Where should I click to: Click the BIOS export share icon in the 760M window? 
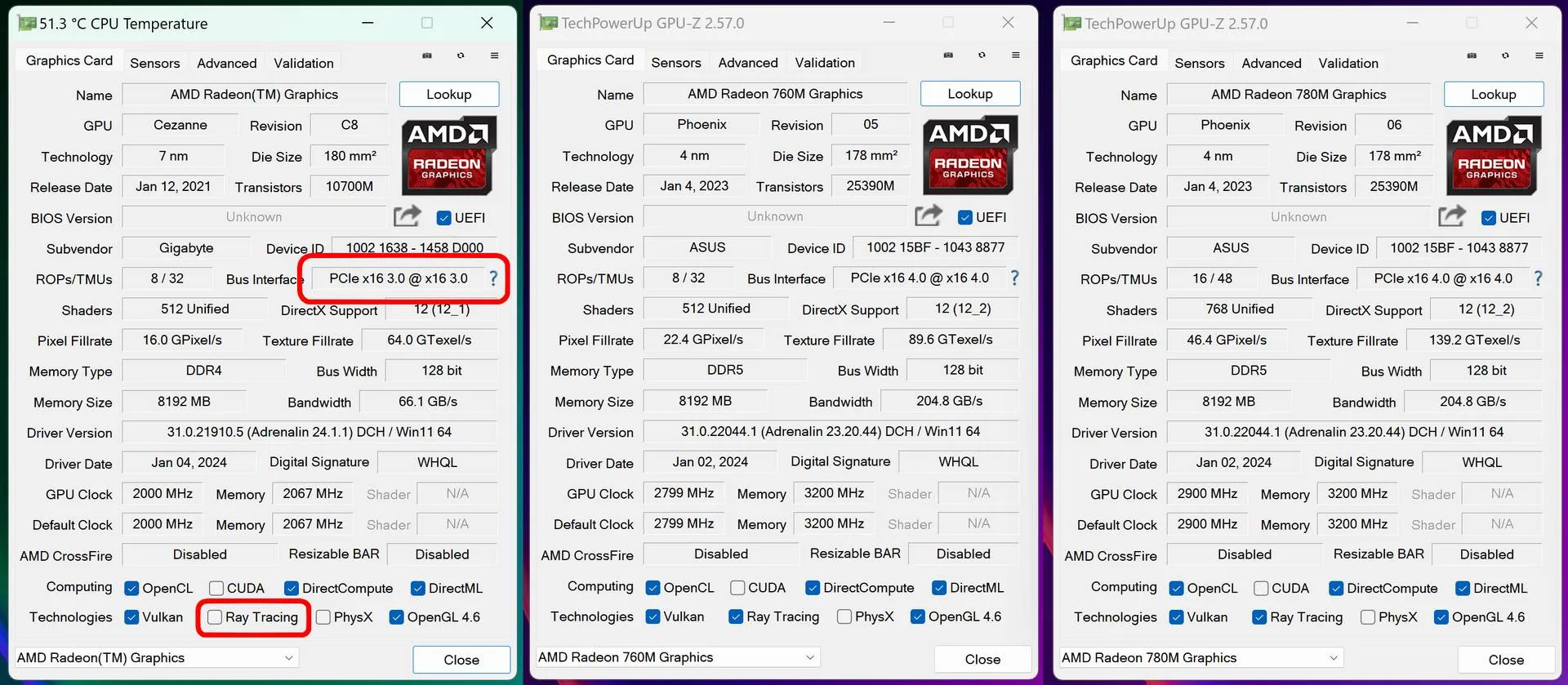[929, 216]
